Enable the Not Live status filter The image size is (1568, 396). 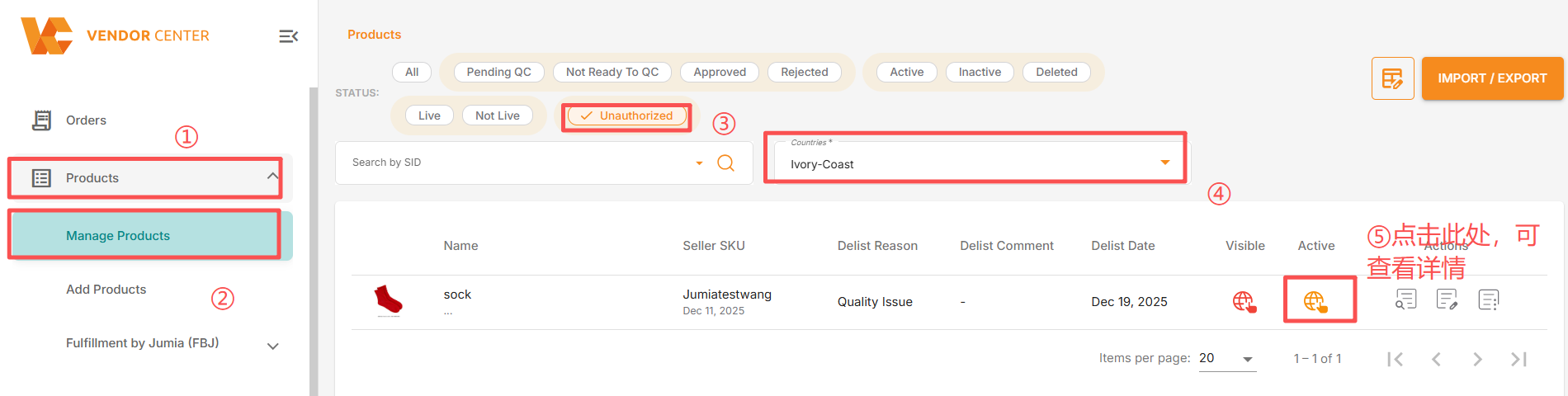pyautogui.click(x=497, y=115)
